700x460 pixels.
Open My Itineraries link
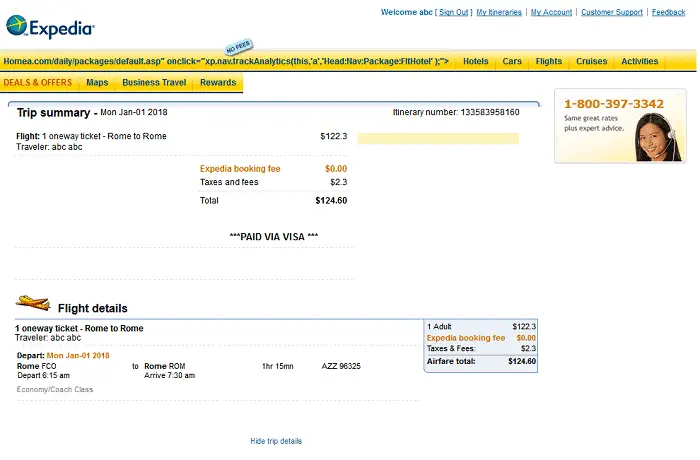tap(499, 12)
